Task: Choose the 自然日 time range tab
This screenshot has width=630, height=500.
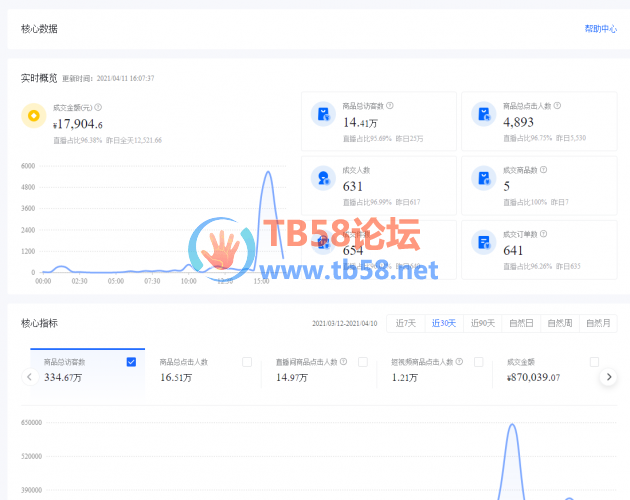Action: [521, 323]
